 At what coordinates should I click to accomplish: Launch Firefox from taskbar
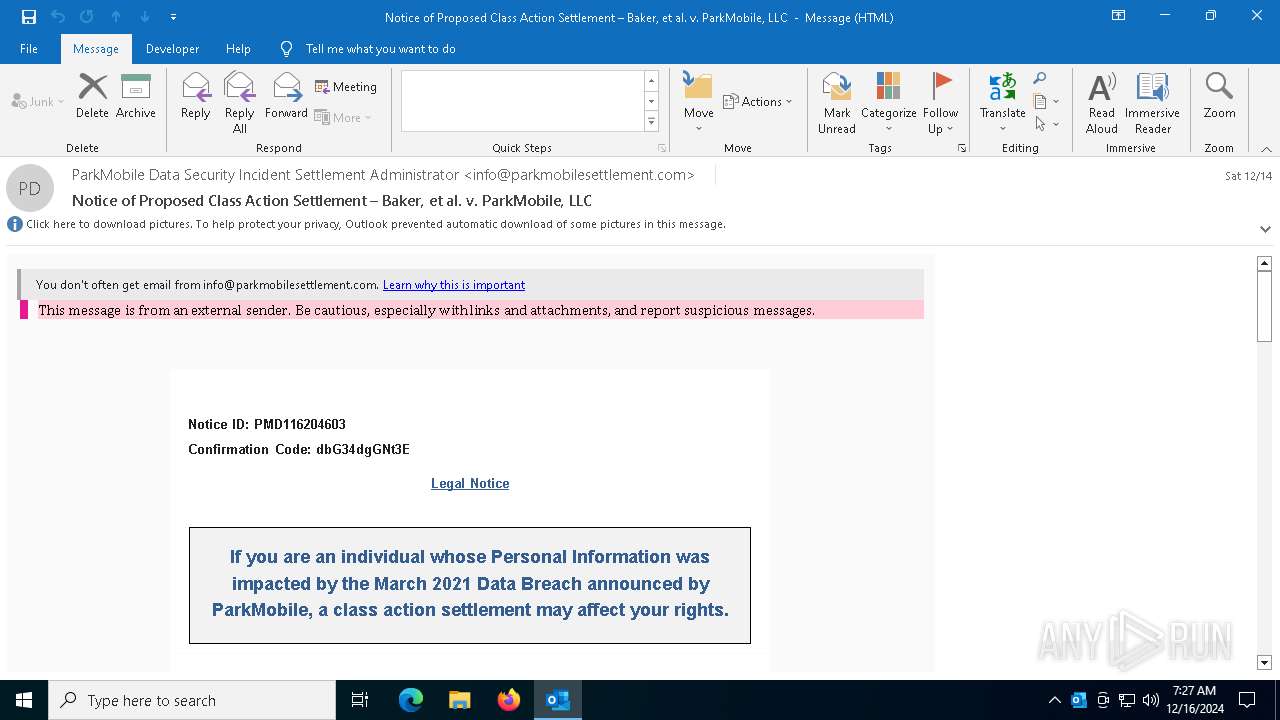[x=509, y=700]
